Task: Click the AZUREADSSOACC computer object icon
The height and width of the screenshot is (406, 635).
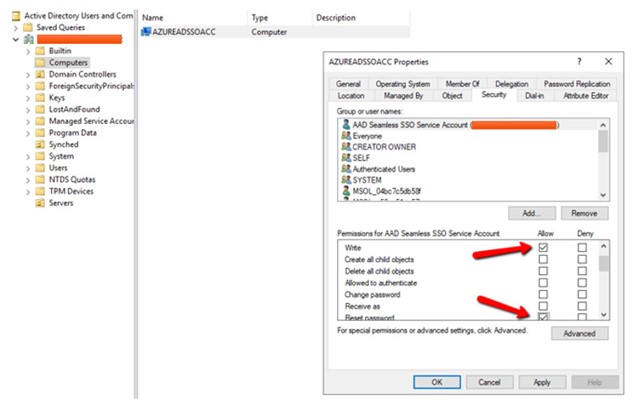Action: tap(146, 32)
